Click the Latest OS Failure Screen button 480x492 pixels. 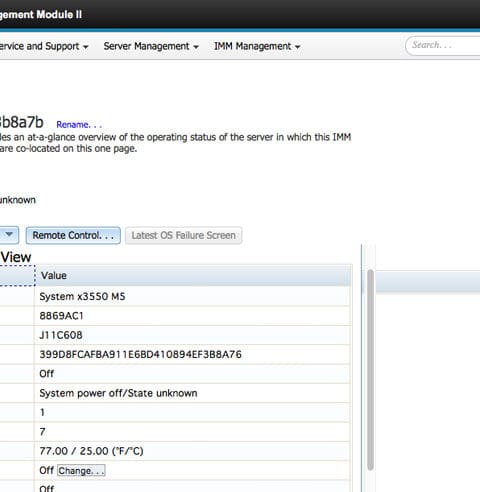click(x=183, y=235)
